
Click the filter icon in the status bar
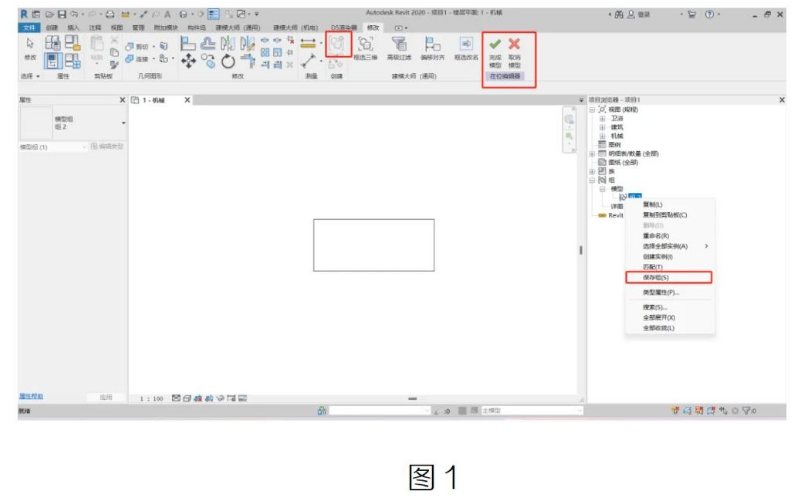tap(747, 410)
